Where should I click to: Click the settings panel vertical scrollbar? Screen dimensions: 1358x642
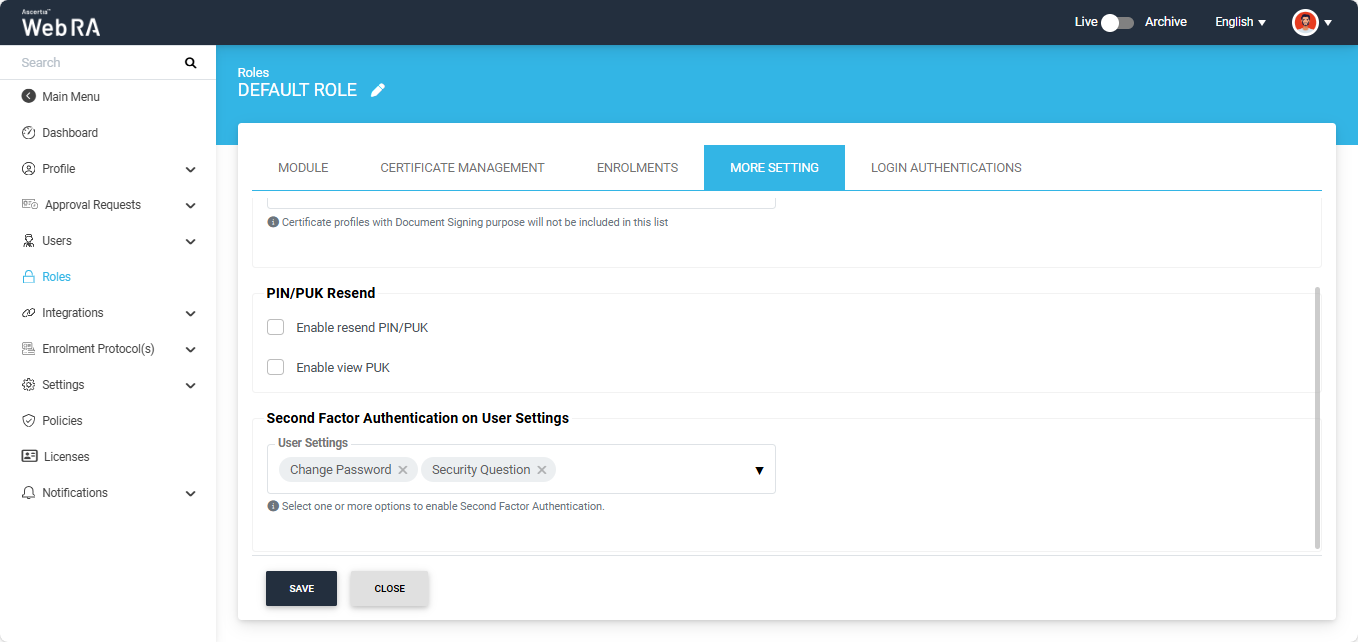point(1317,417)
